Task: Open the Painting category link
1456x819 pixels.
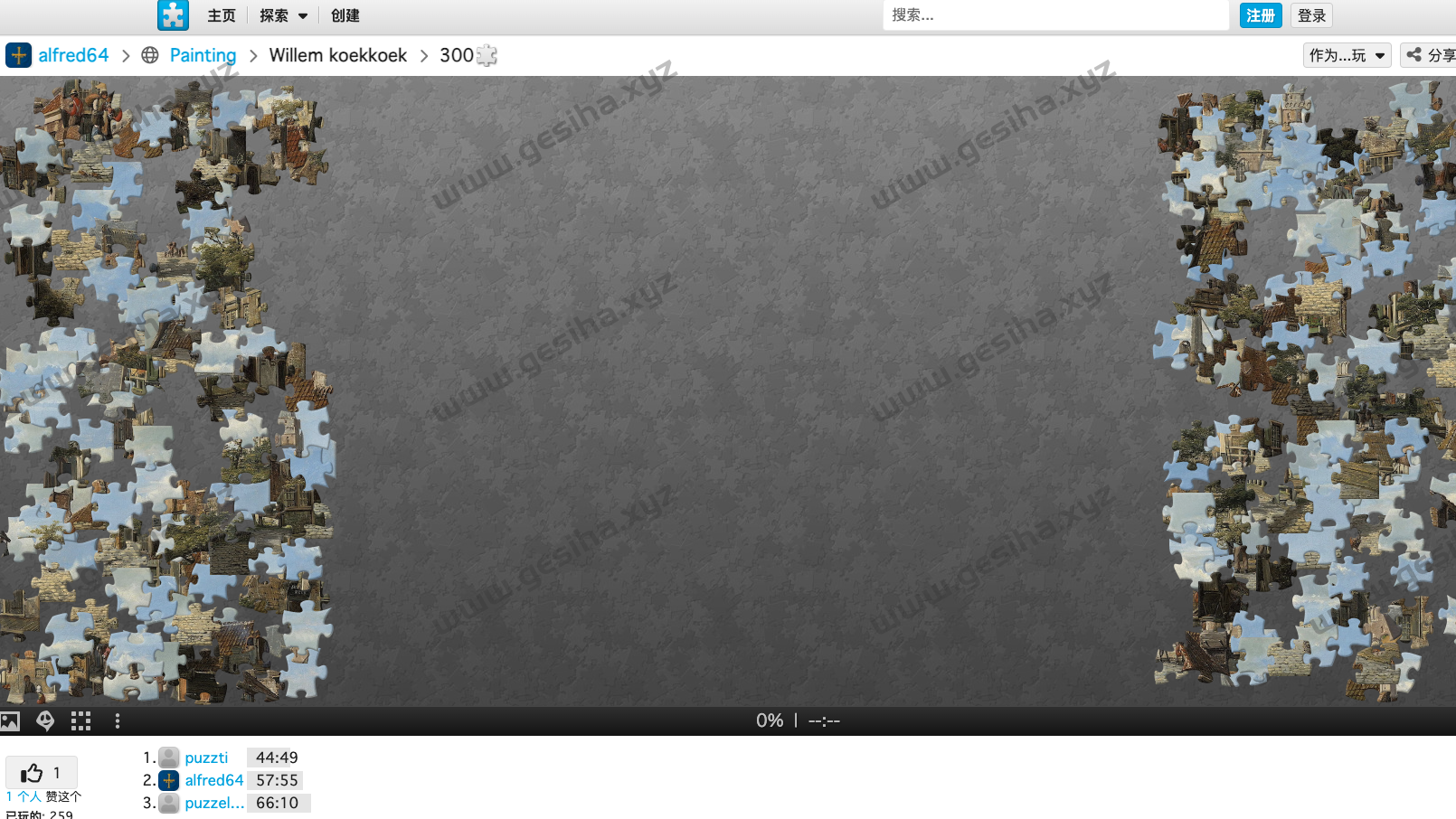Action: tap(203, 55)
